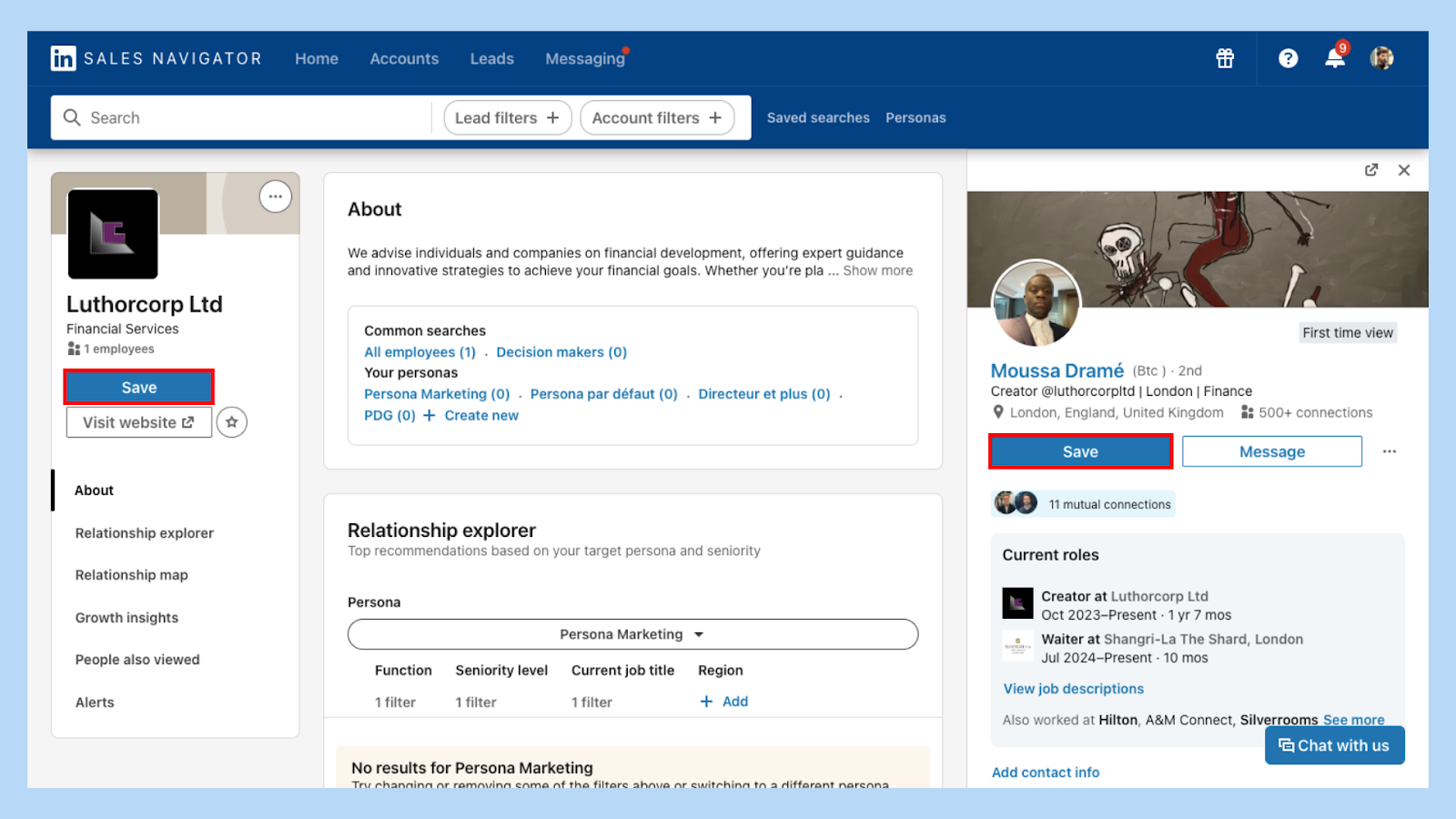Screen dimensions: 1456x819
Task: Select Growth insights in the sidebar
Action: (126, 618)
